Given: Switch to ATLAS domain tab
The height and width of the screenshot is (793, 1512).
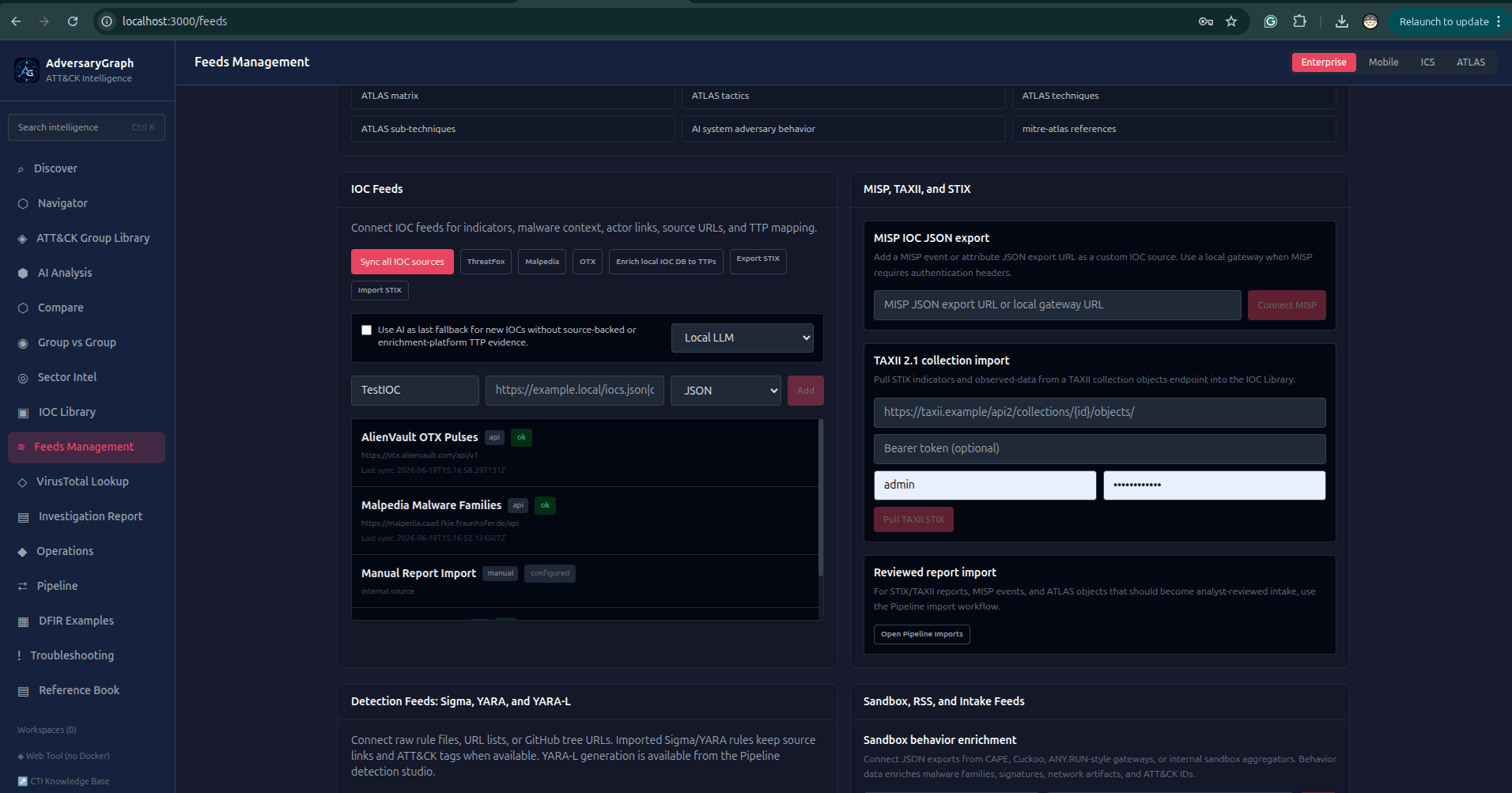Looking at the screenshot, I should click(1471, 62).
